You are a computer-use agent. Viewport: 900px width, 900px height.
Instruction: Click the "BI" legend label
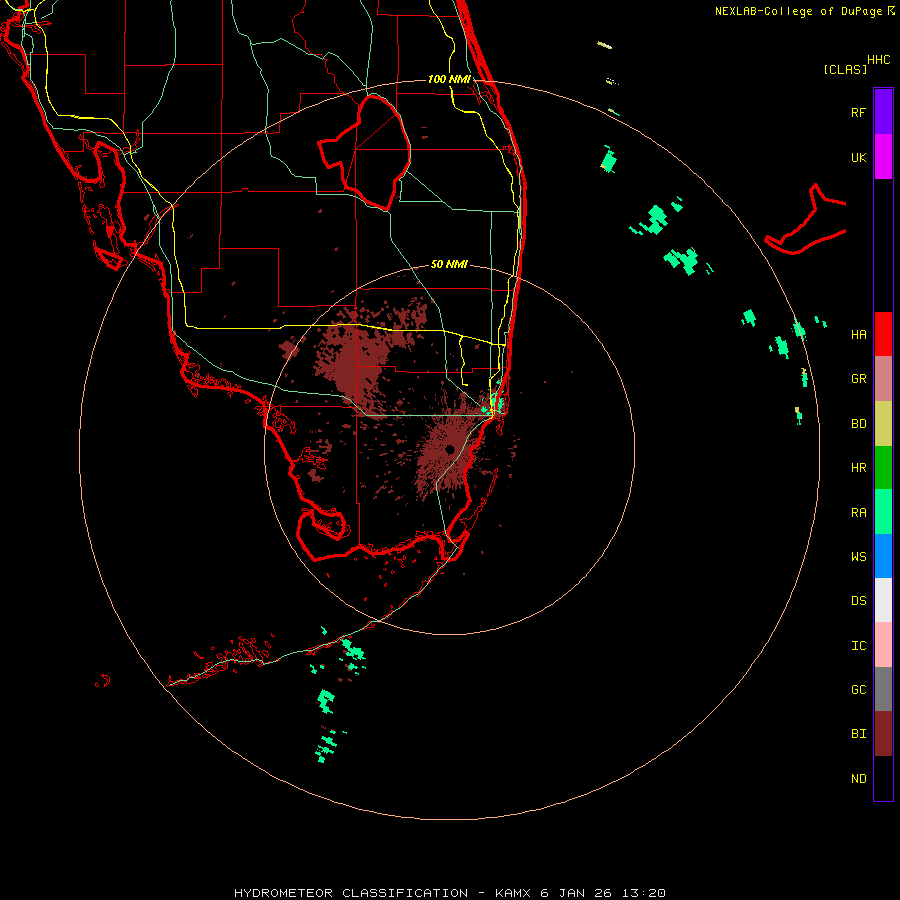click(858, 734)
